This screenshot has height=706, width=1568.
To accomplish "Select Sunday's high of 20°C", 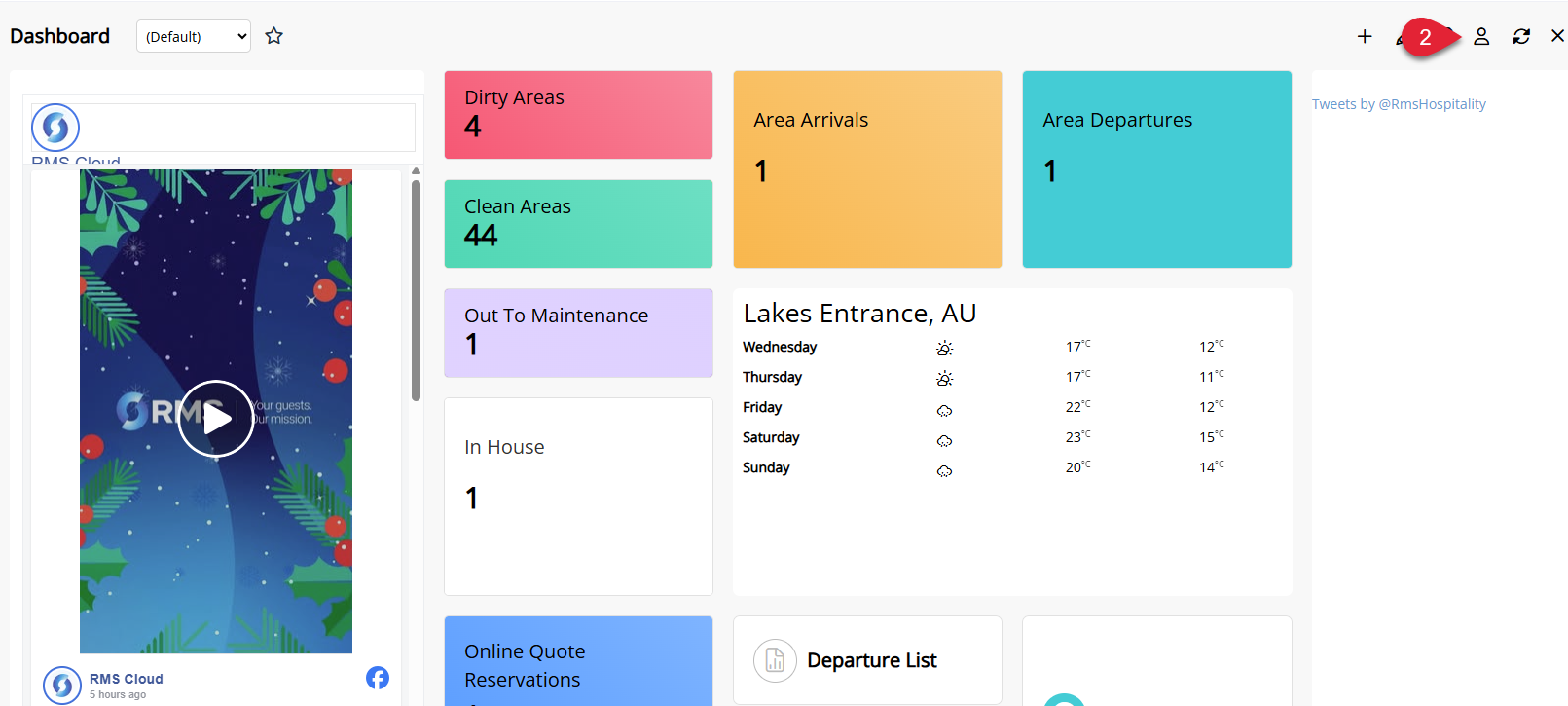I will (1077, 466).
